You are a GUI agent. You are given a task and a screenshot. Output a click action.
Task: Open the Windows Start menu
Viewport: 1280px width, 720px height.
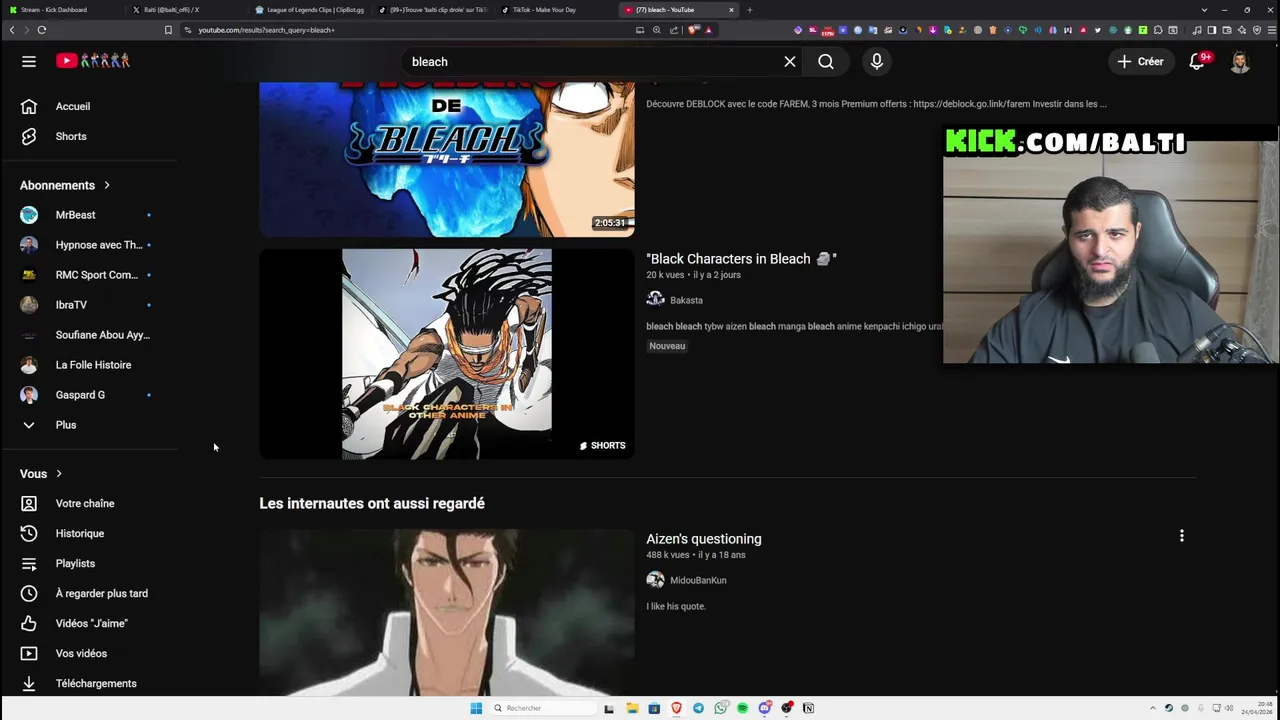(x=476, y=708)
